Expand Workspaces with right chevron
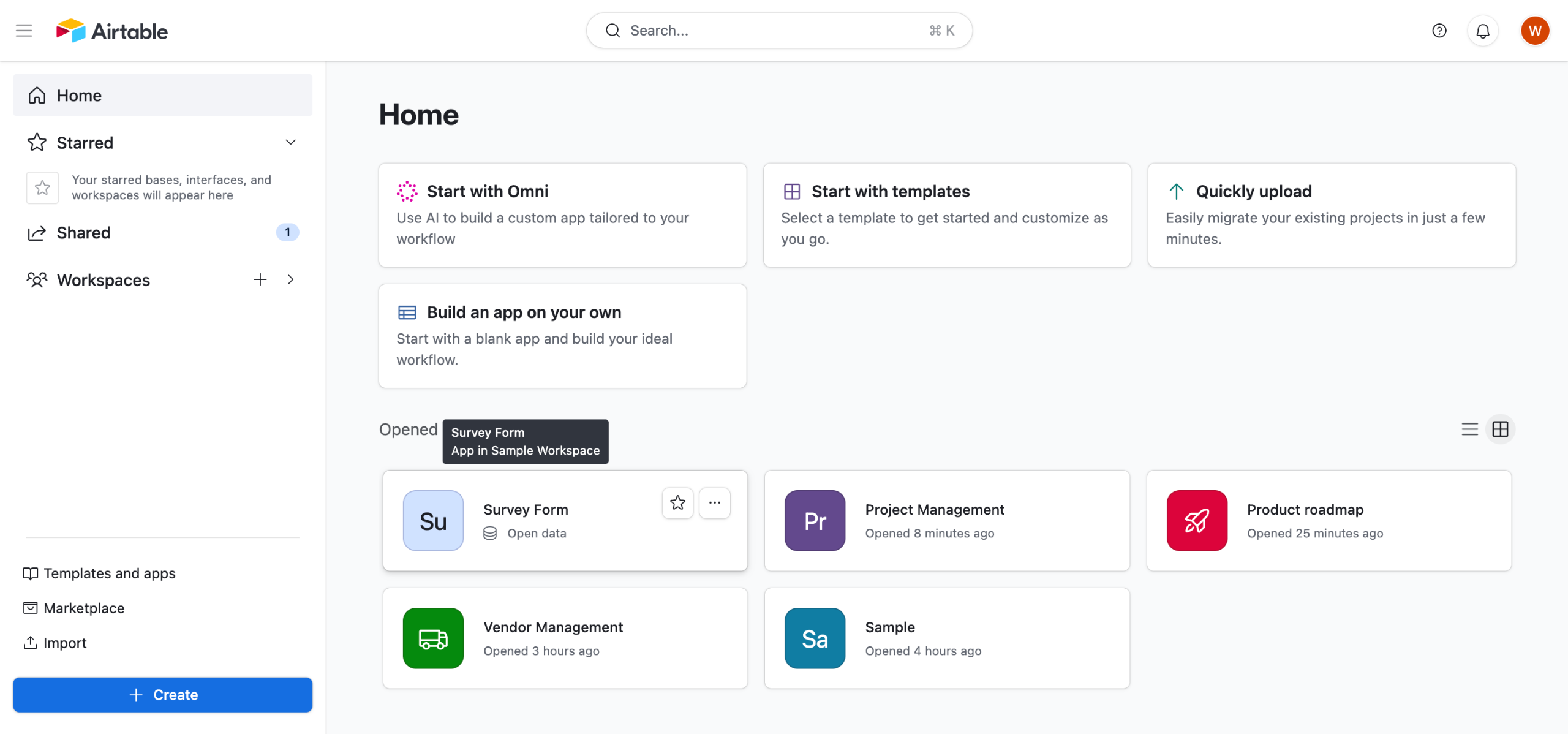 pyautogui.click(x=290, y=280)
